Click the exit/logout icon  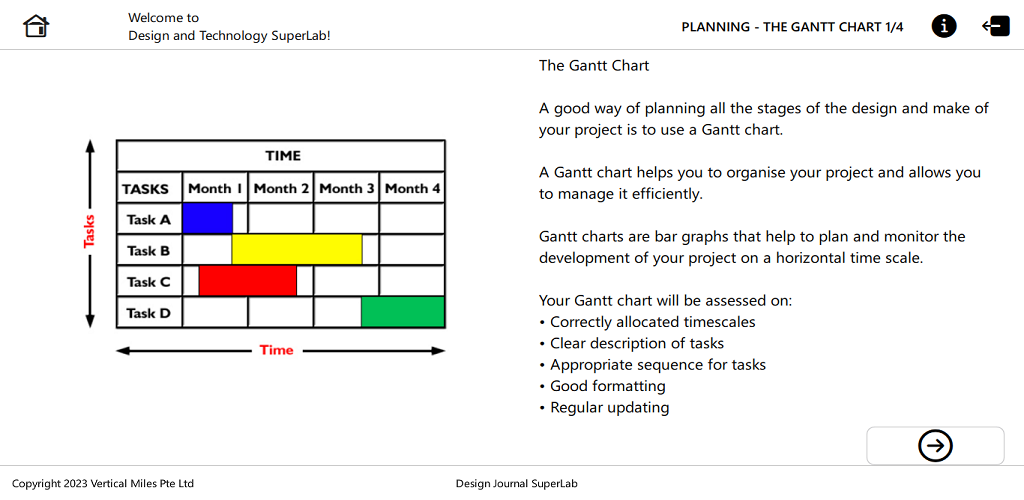(x=996, y=26)
